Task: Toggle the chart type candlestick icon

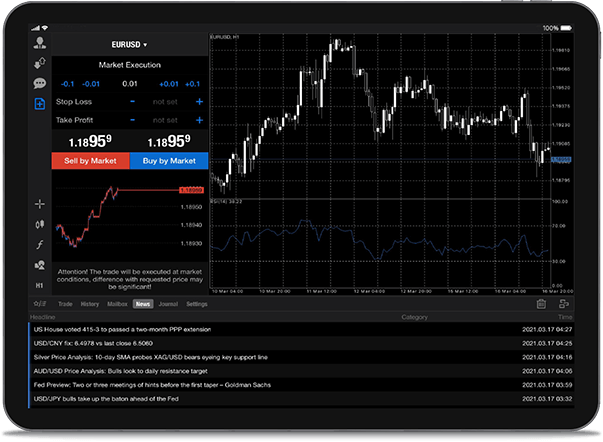Action: (x=40, y=224)
